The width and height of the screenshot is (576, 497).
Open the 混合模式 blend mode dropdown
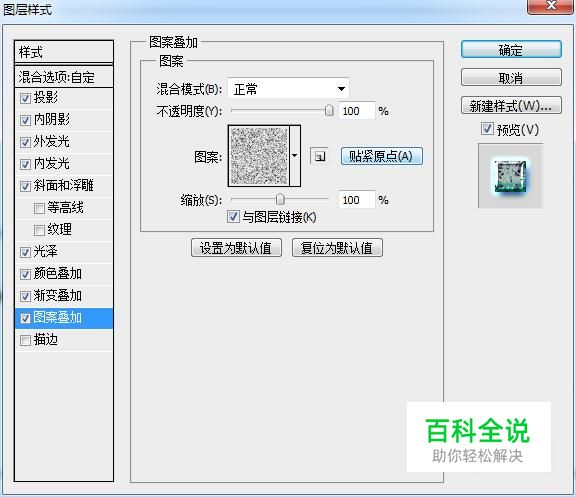tap(288, 89)
